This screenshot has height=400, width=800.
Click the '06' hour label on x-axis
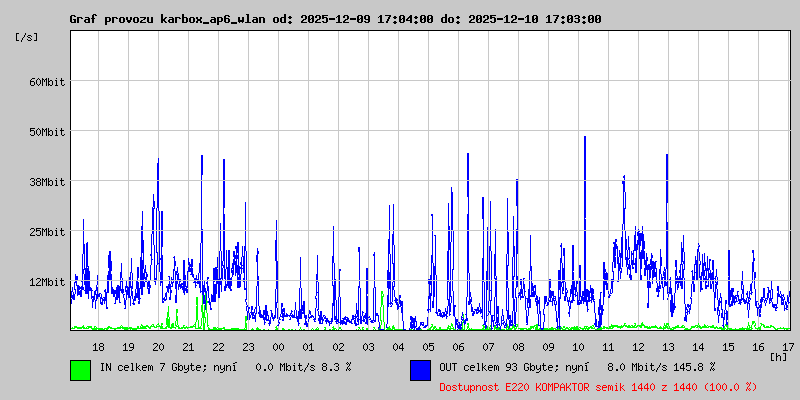[458, 347]
